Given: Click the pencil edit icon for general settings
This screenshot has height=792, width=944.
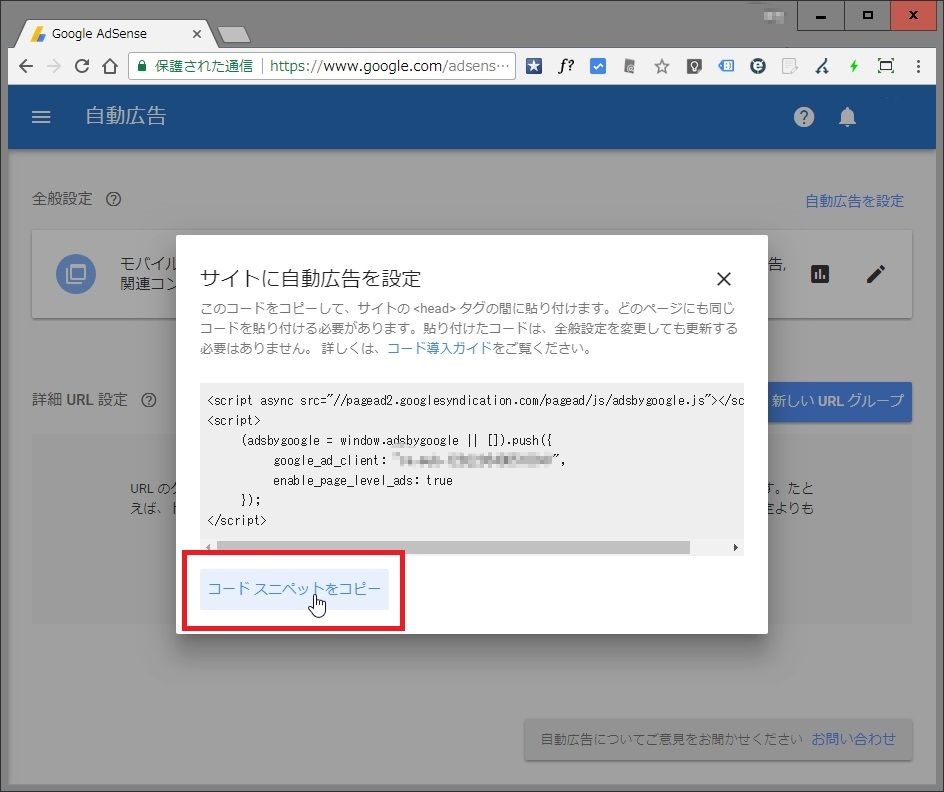Looking at the screenshot, I should (x=876, y=274).
